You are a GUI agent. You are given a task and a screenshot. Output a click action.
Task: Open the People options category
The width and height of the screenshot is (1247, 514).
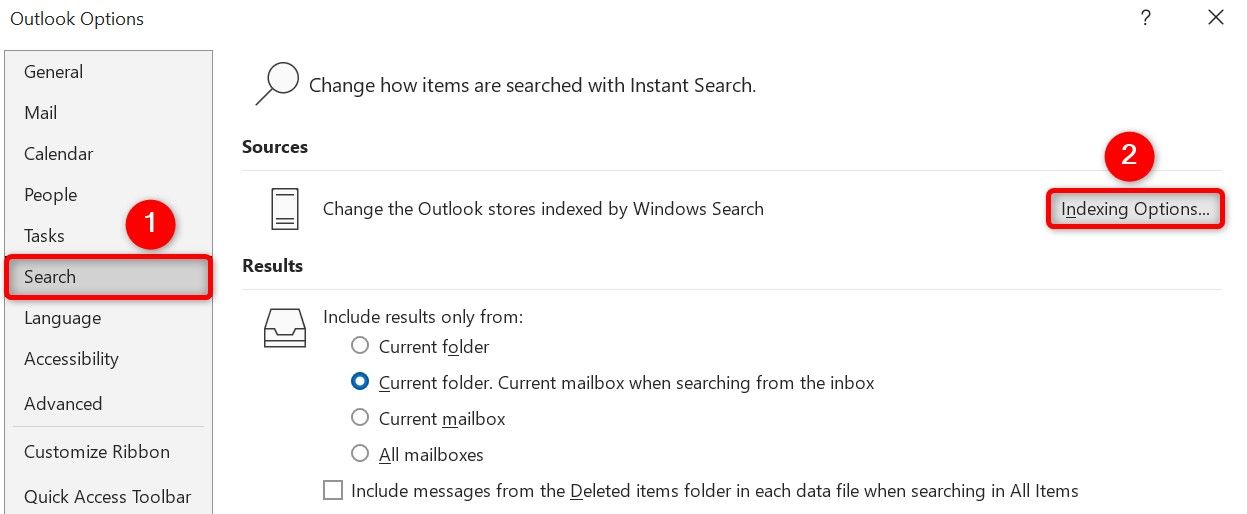click(x=51, y=195)
